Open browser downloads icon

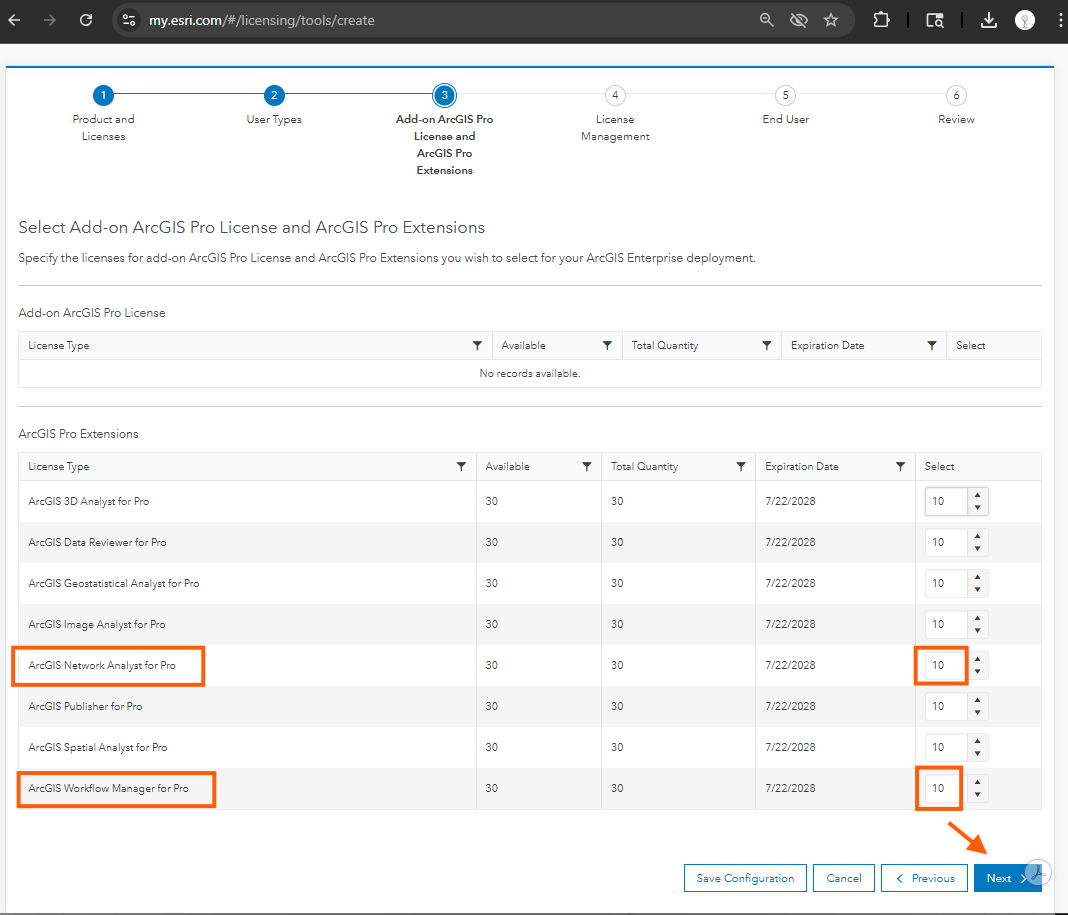pos(988,20)
